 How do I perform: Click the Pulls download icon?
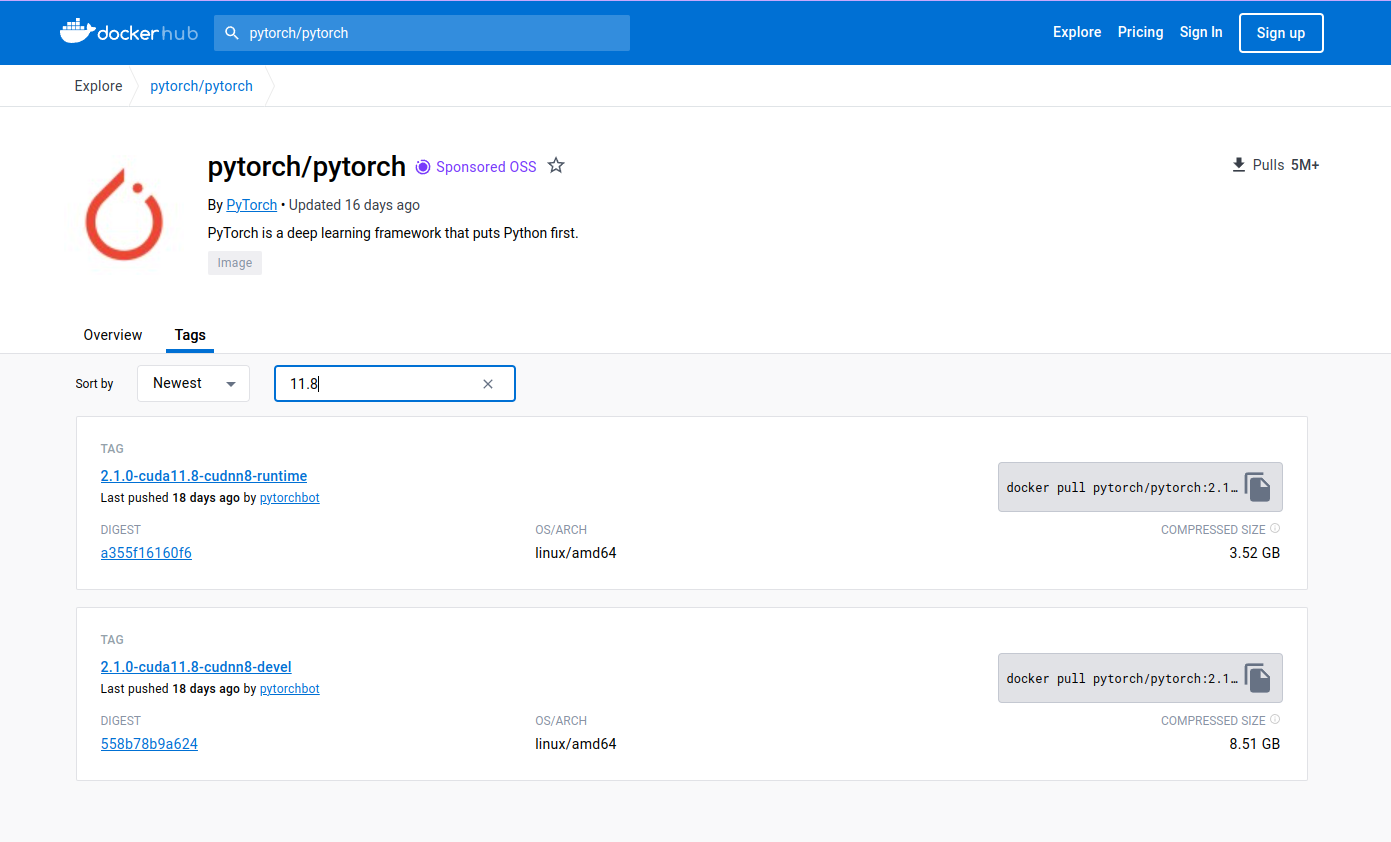tap(1239, 165)
